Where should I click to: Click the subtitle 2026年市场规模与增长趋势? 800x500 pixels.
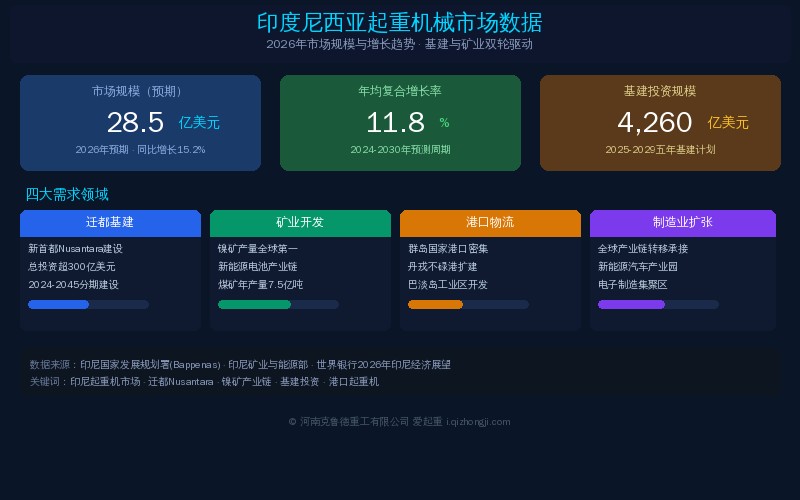pyautogui.click(x=340, y=44)
